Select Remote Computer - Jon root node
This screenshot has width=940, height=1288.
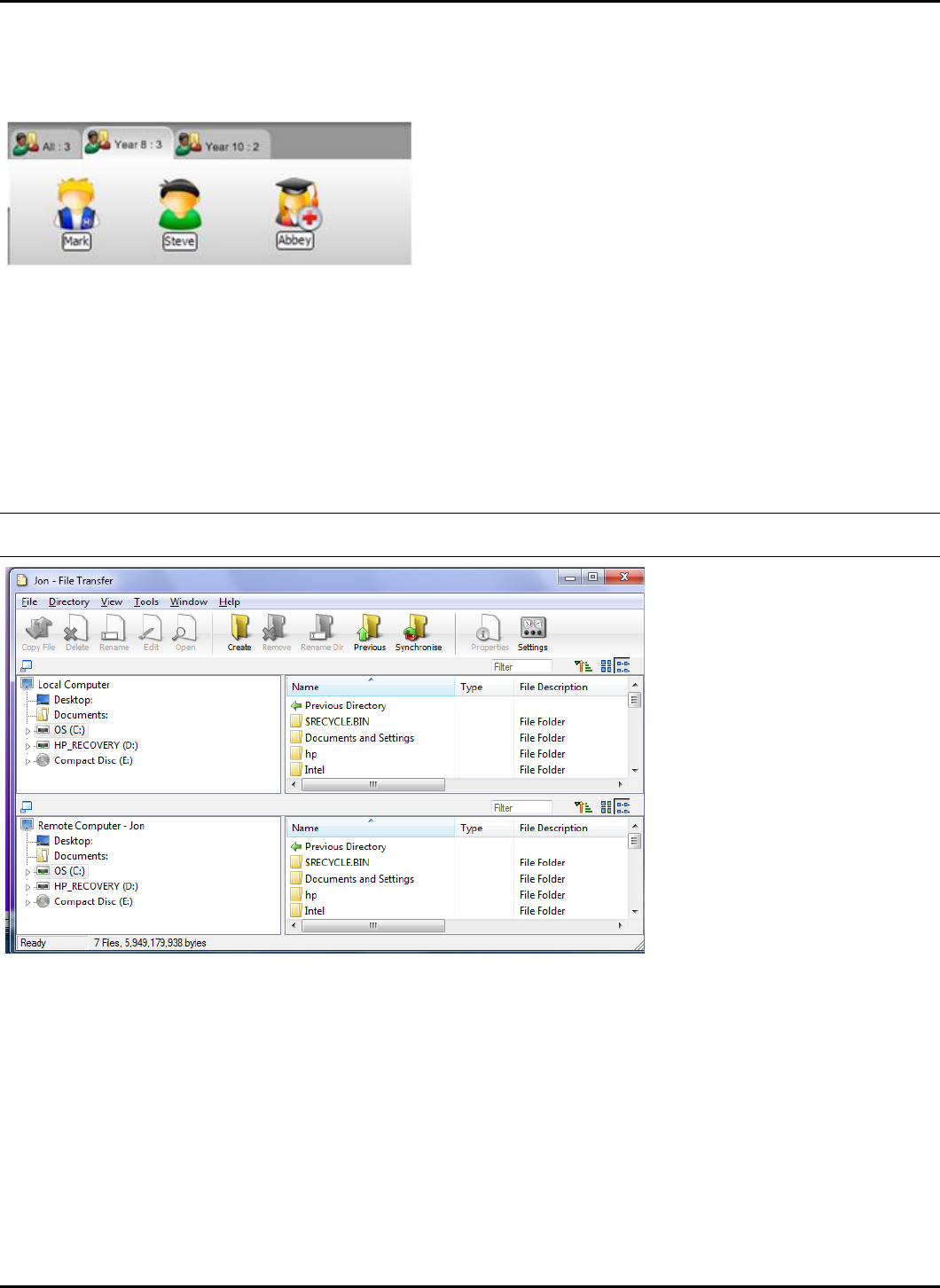tap(90, 826)
